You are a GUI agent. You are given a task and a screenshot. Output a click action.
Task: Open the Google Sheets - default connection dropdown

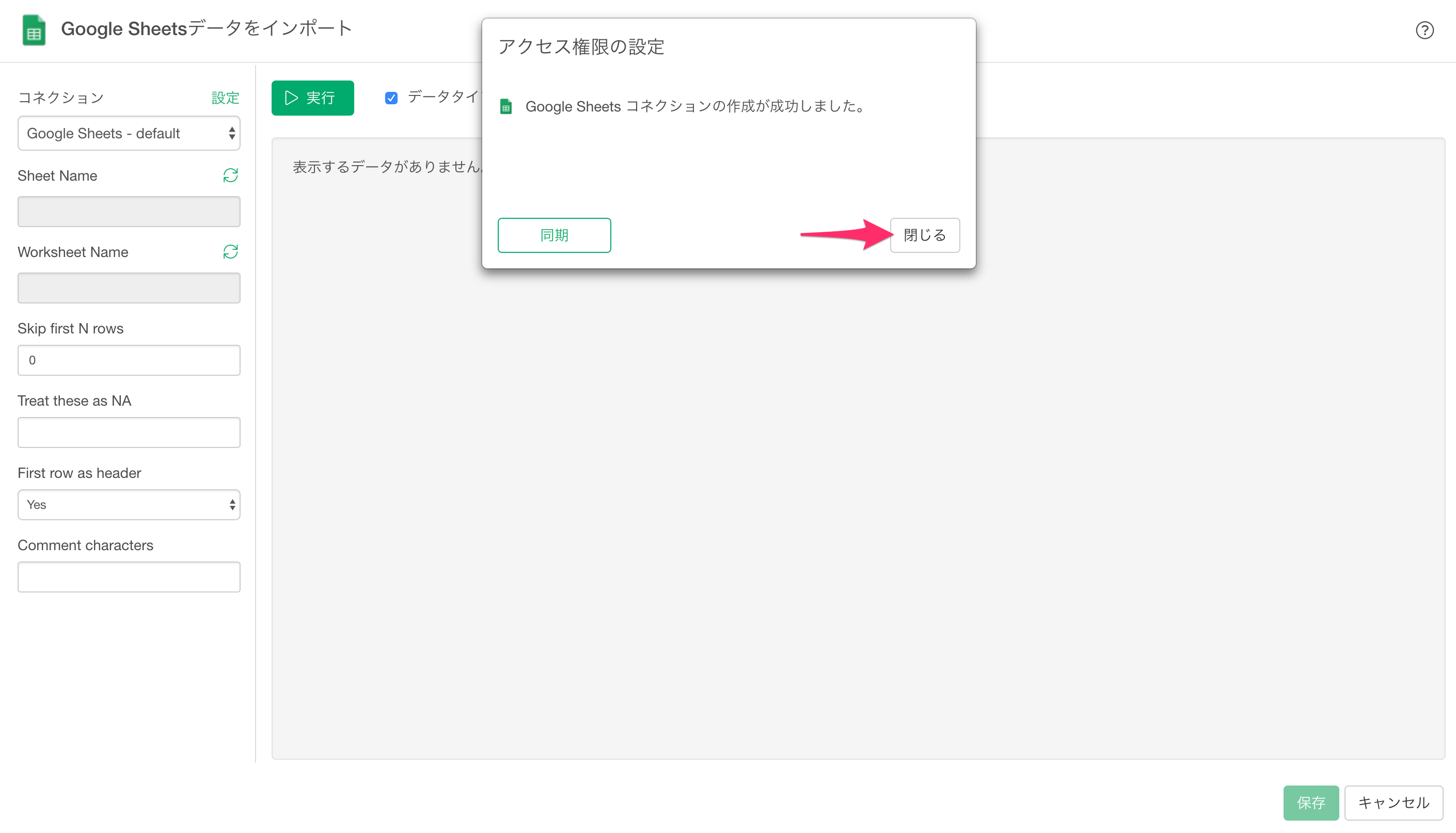pos(129,133)
